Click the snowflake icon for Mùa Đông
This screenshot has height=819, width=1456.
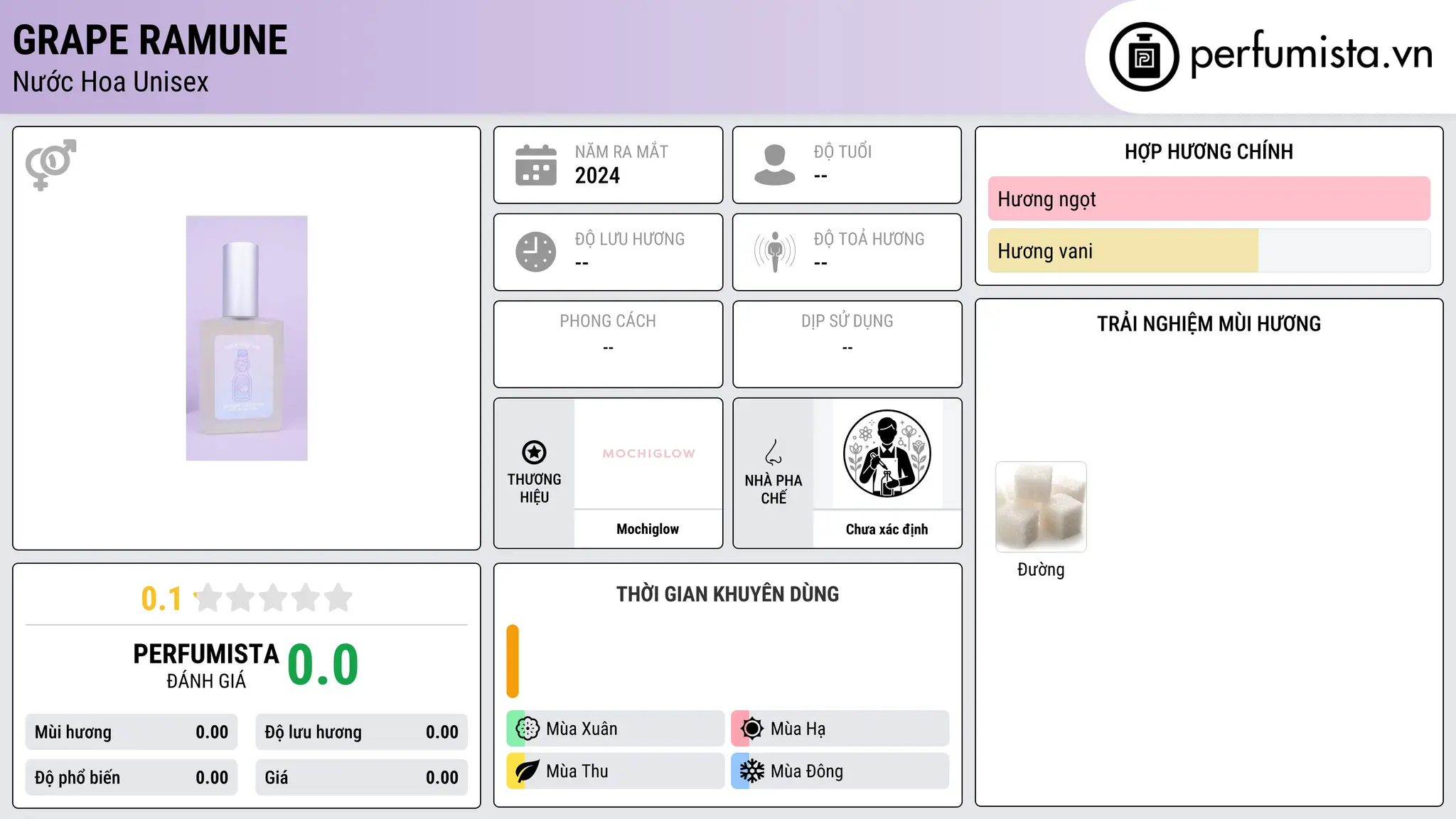[752, 771]
